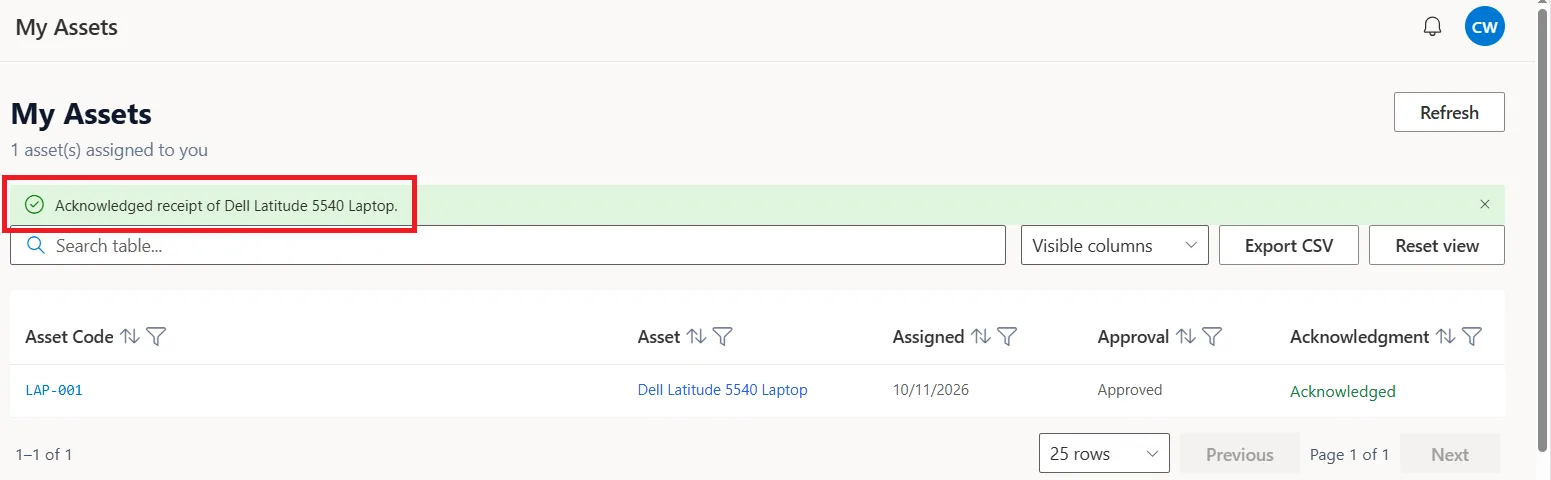Sort by Asset Code column

[130, 337]
